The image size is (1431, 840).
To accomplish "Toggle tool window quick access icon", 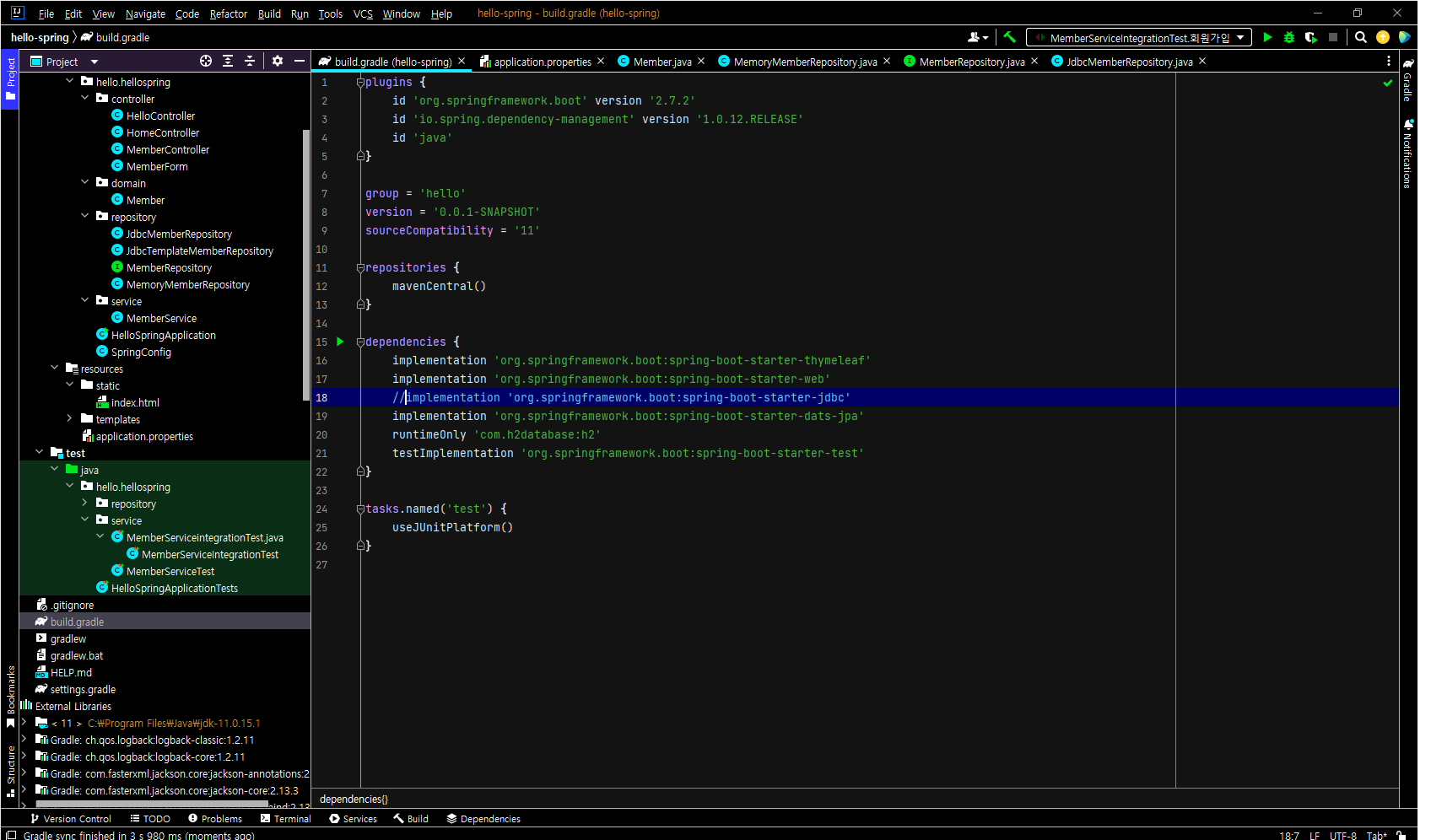I will click(x=11, y=835).
